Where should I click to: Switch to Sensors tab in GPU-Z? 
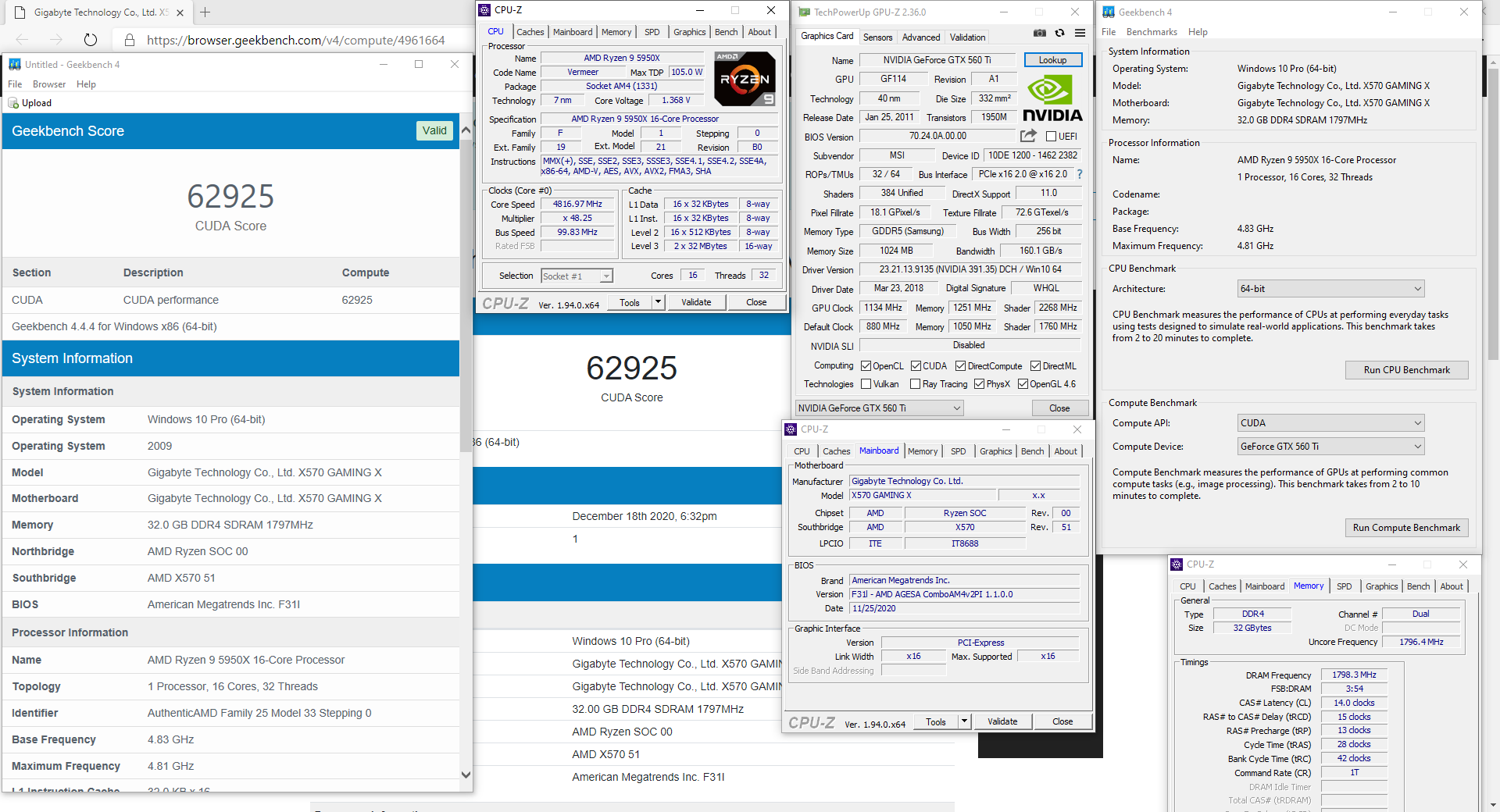click(x=877, y=37)
